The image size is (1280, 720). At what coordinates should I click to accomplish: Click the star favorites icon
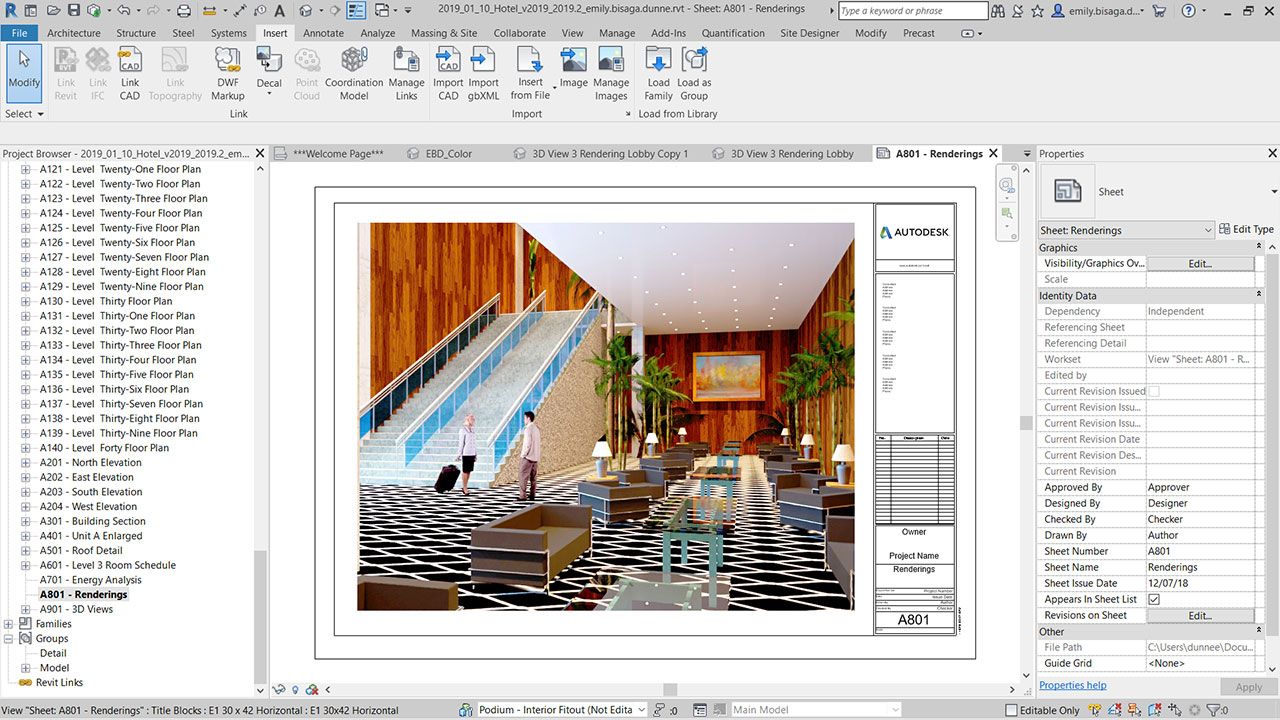(1037, 10)
